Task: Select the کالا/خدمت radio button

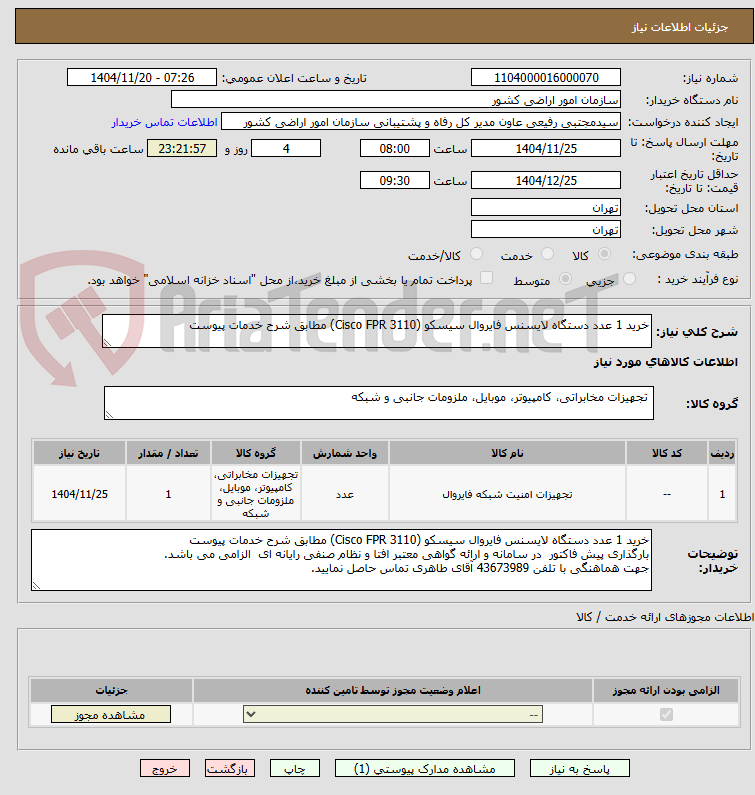Action: pyautogui.click(x=476, y=254)
